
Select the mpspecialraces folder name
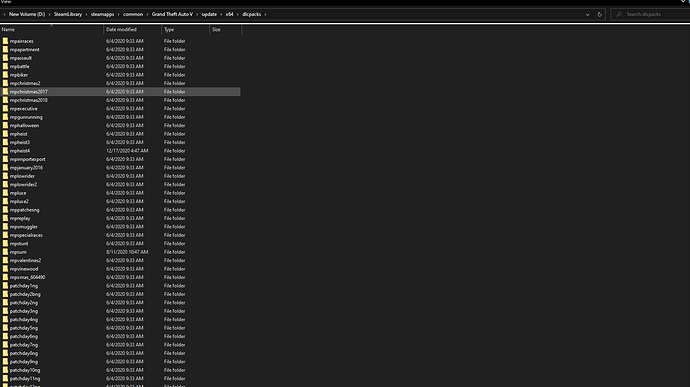[x=26, y=235]
